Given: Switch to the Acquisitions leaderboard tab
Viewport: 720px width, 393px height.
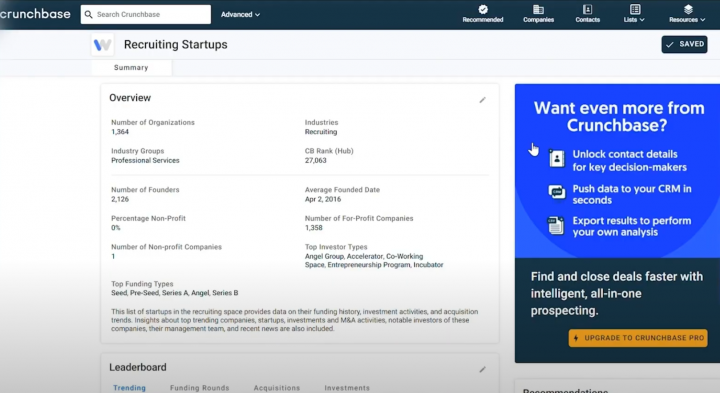Looking at the screenshot, I should [x=276, y=388].
